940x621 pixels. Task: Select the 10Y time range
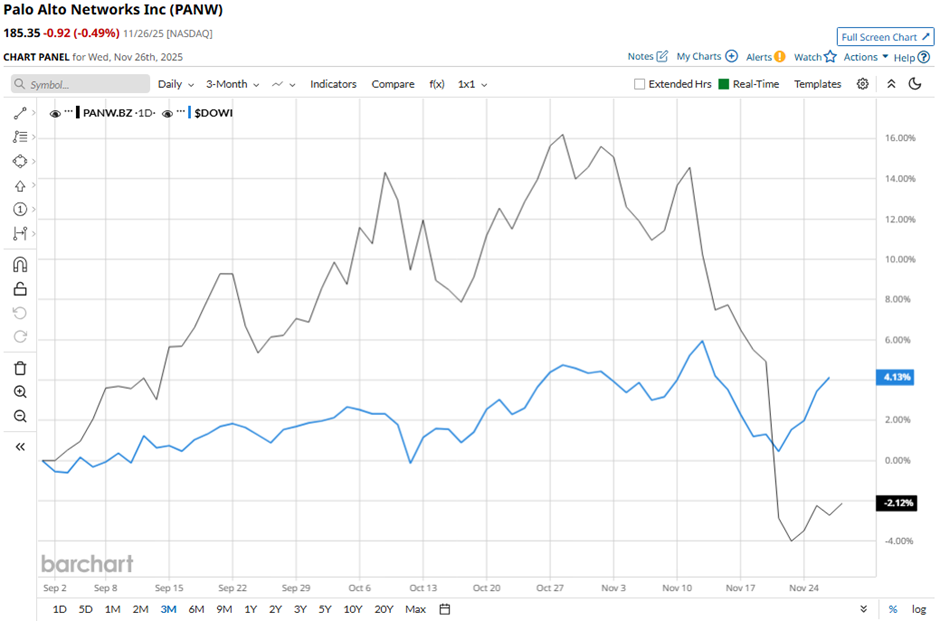353,609
